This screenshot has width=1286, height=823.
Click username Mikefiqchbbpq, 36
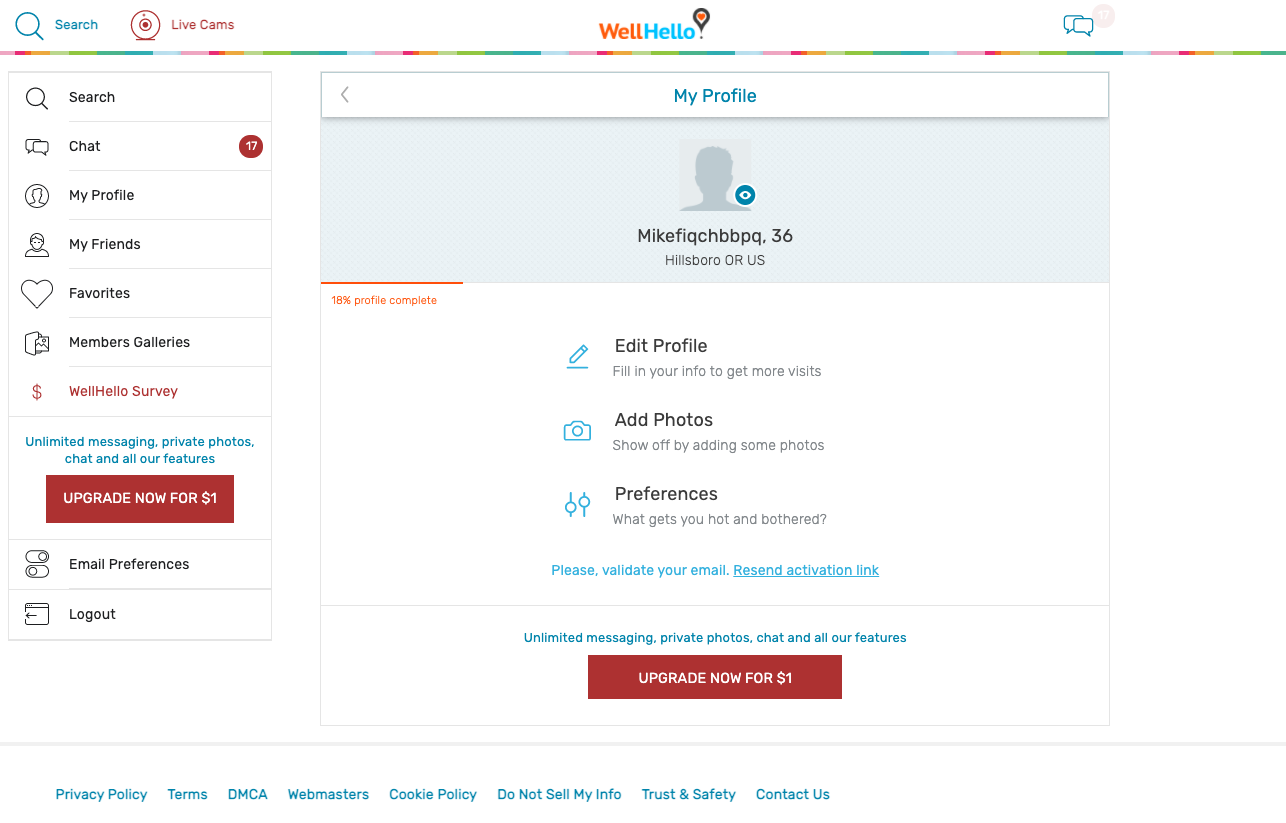click(x=715, y=236)
